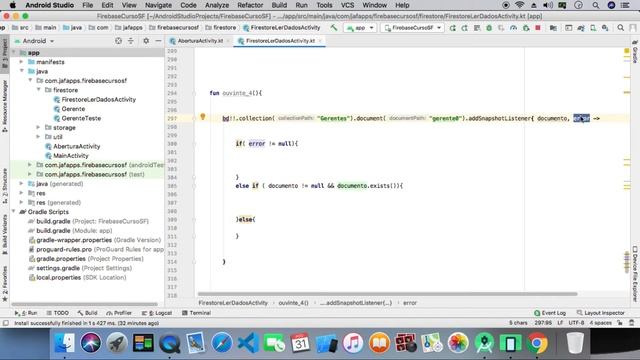The height and width of the screenshot is (360, 640).
Task: Toggle the Favorites side panel
Action: point(5,284)
